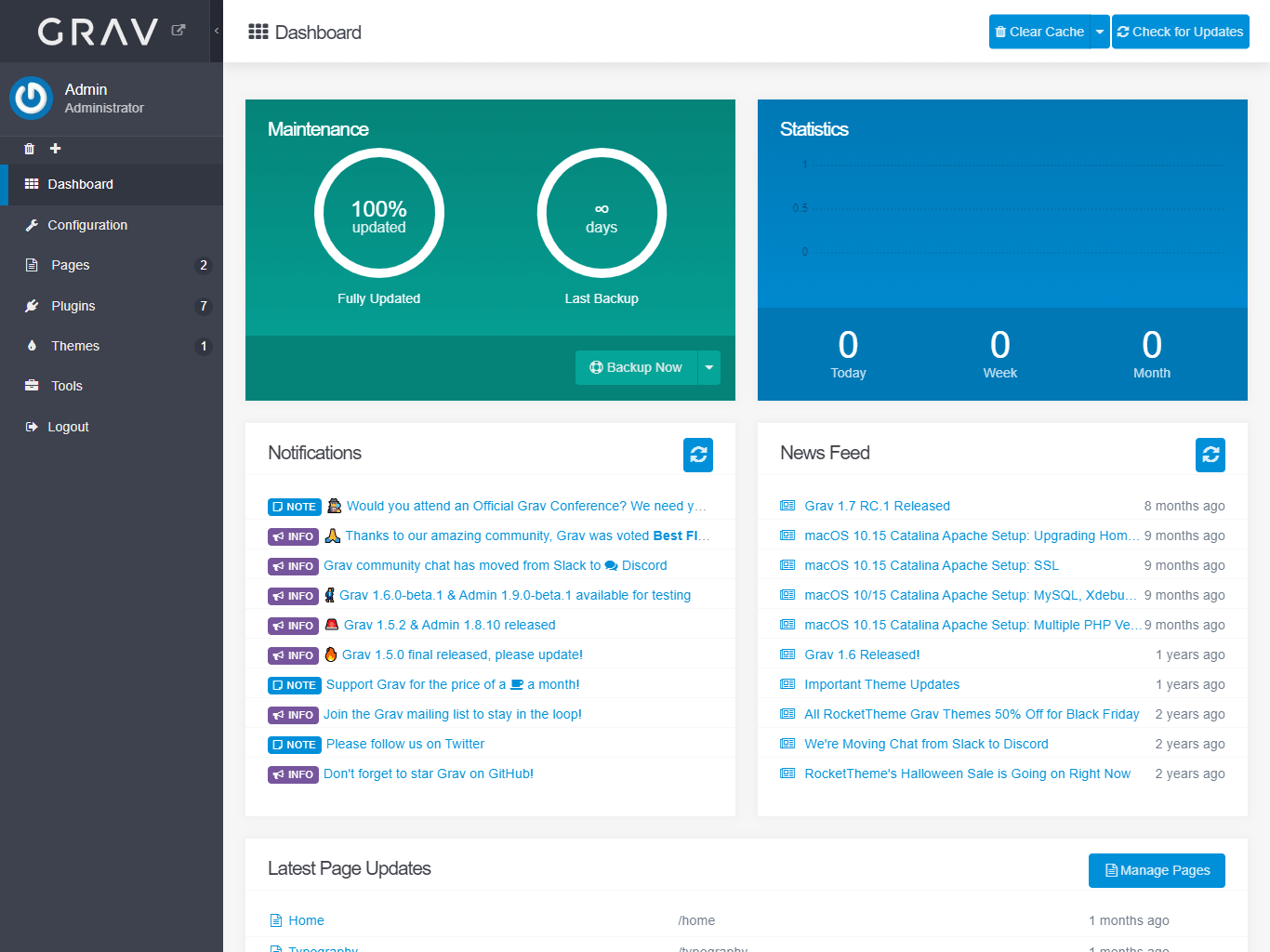Open site via external link icon beside GRAV logo
Image resolution: width=1270 pixels, height=952 pixels.
pyautogui.click(x=179, y=30)
